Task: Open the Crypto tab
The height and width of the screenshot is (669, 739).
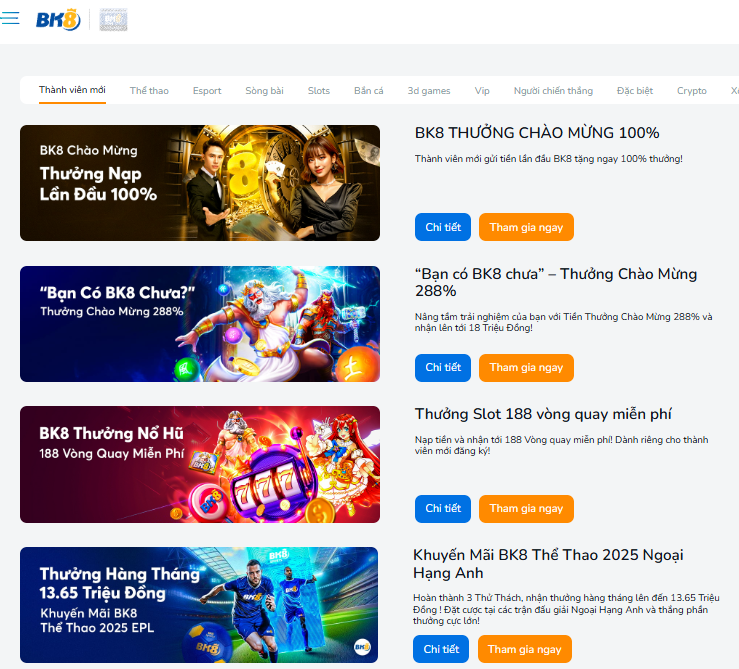Action: 691,91
